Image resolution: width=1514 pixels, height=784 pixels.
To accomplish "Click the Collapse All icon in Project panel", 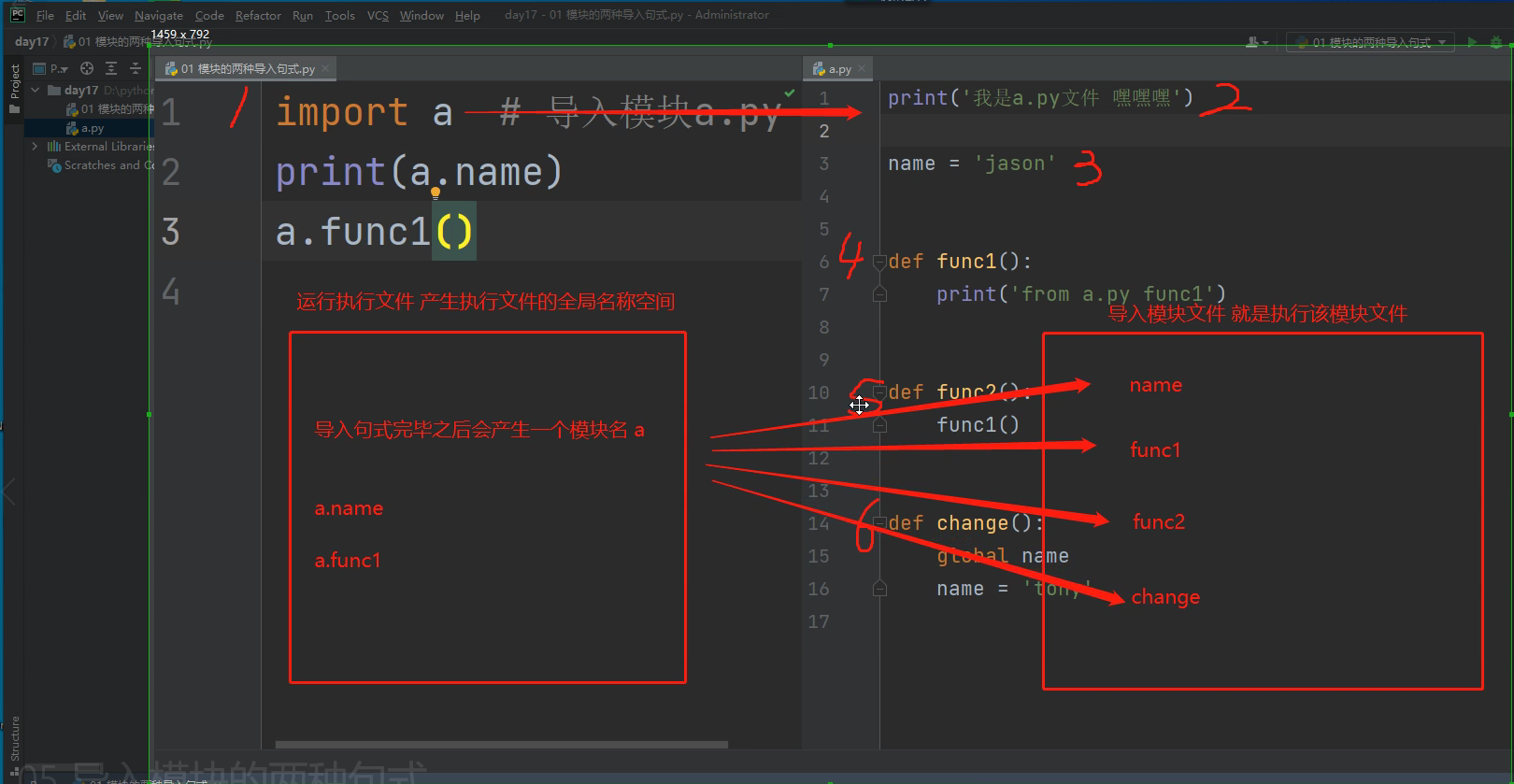I will click(x=136, y=68).
